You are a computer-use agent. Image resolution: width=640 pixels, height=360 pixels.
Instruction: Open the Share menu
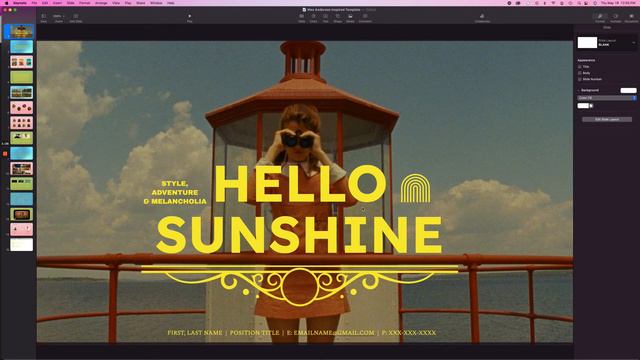(x=140, y=3)
